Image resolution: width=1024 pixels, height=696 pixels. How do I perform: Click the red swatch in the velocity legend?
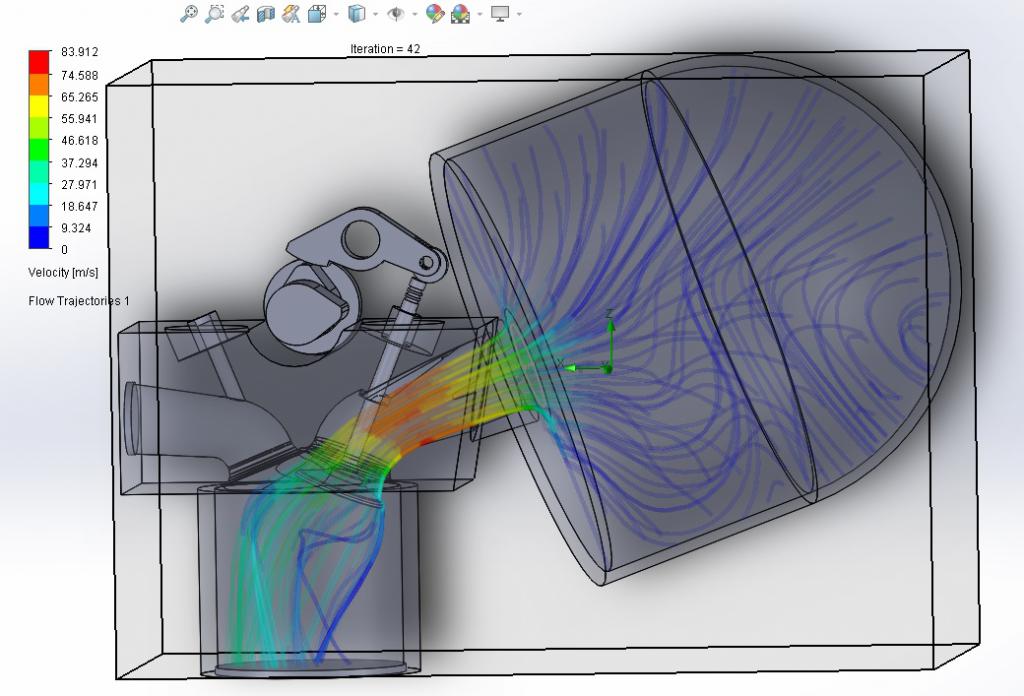click(x=39, y=56)
